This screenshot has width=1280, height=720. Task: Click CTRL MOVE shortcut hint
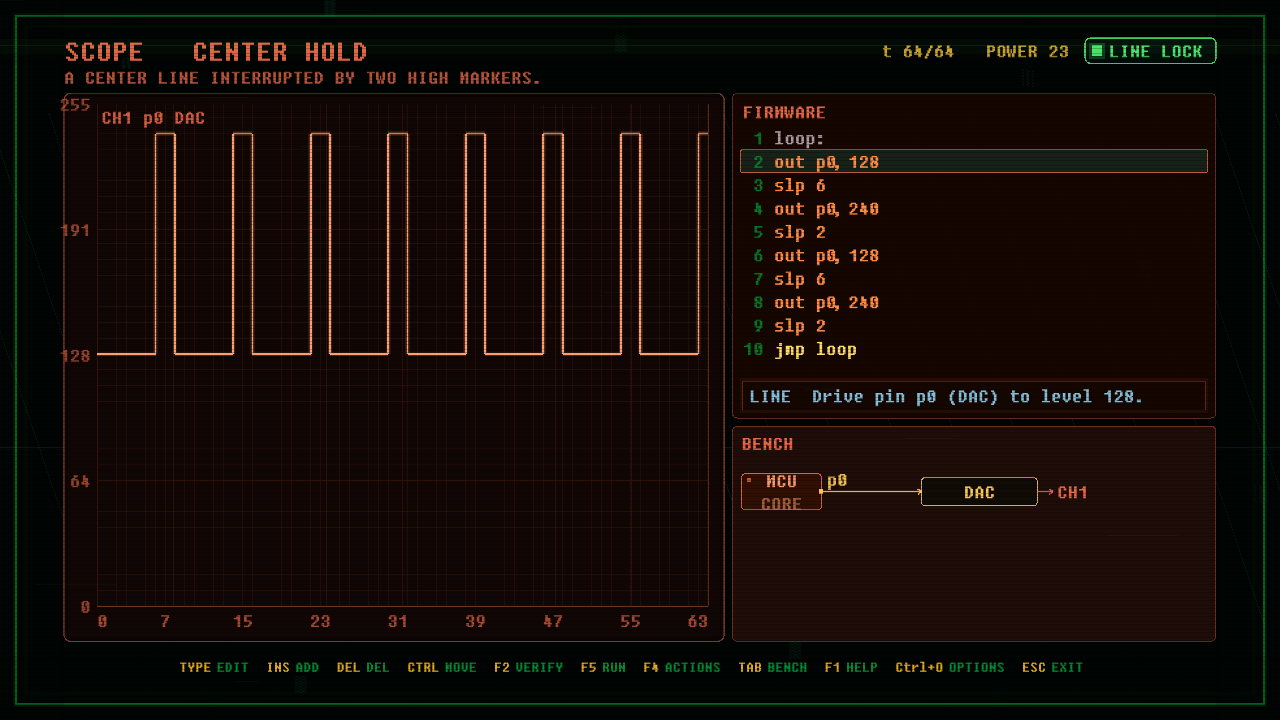tap(442, 667)
